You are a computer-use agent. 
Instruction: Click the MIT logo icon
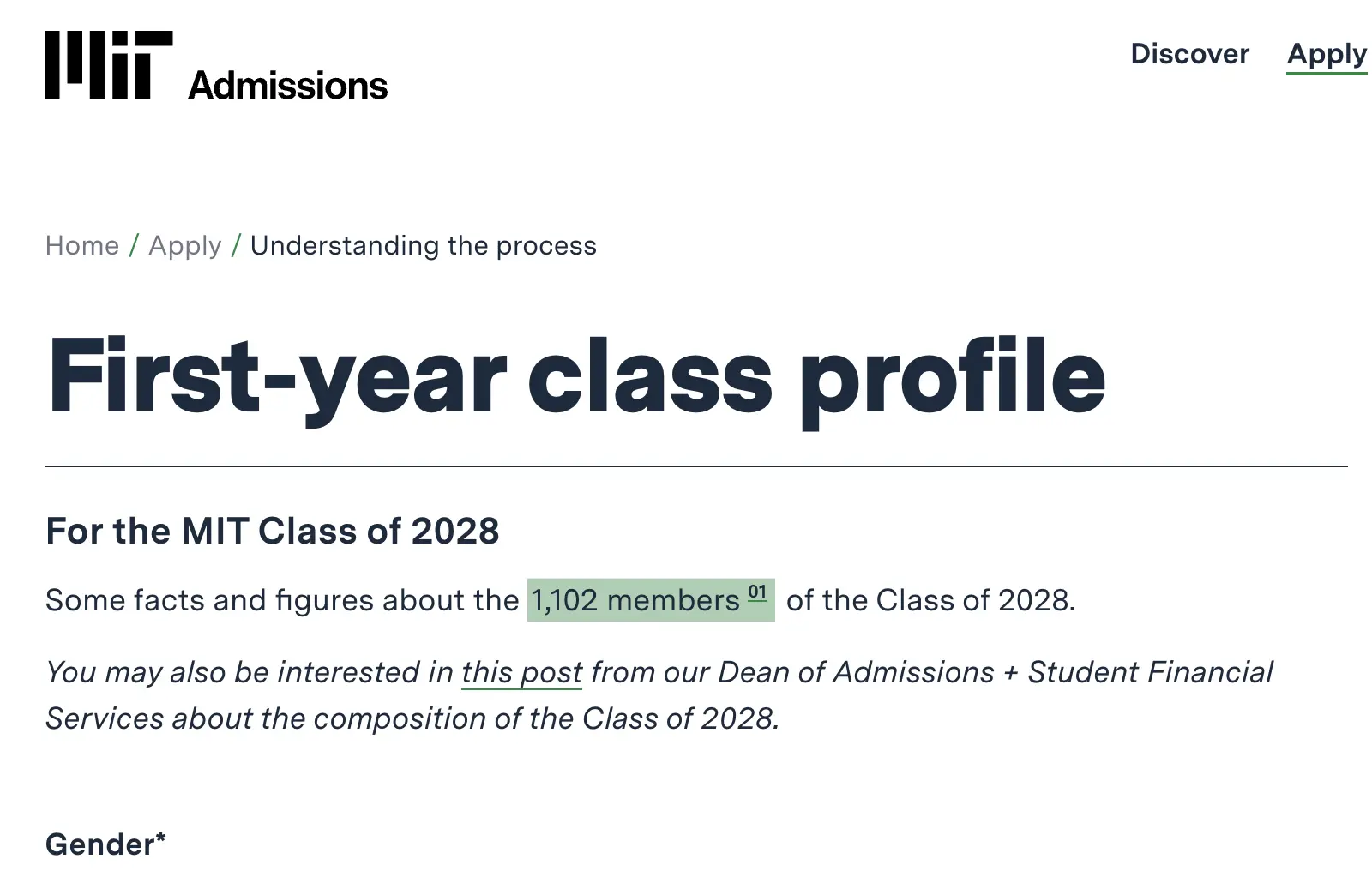(108, 65)
